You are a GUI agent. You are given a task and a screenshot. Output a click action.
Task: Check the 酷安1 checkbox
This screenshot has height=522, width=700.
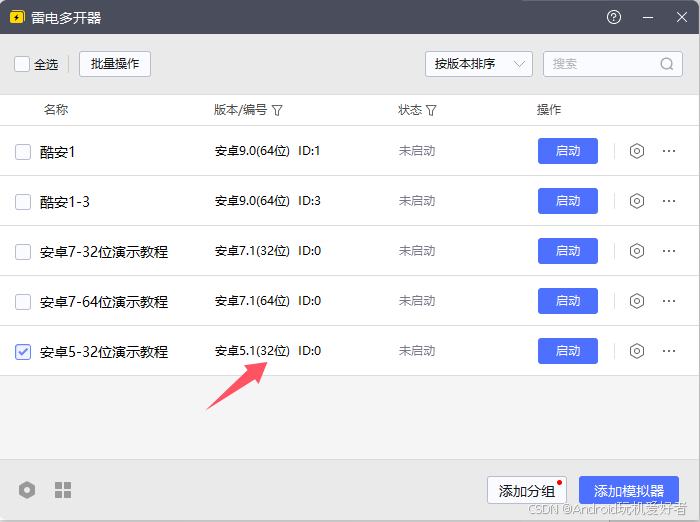coord(23,152)
